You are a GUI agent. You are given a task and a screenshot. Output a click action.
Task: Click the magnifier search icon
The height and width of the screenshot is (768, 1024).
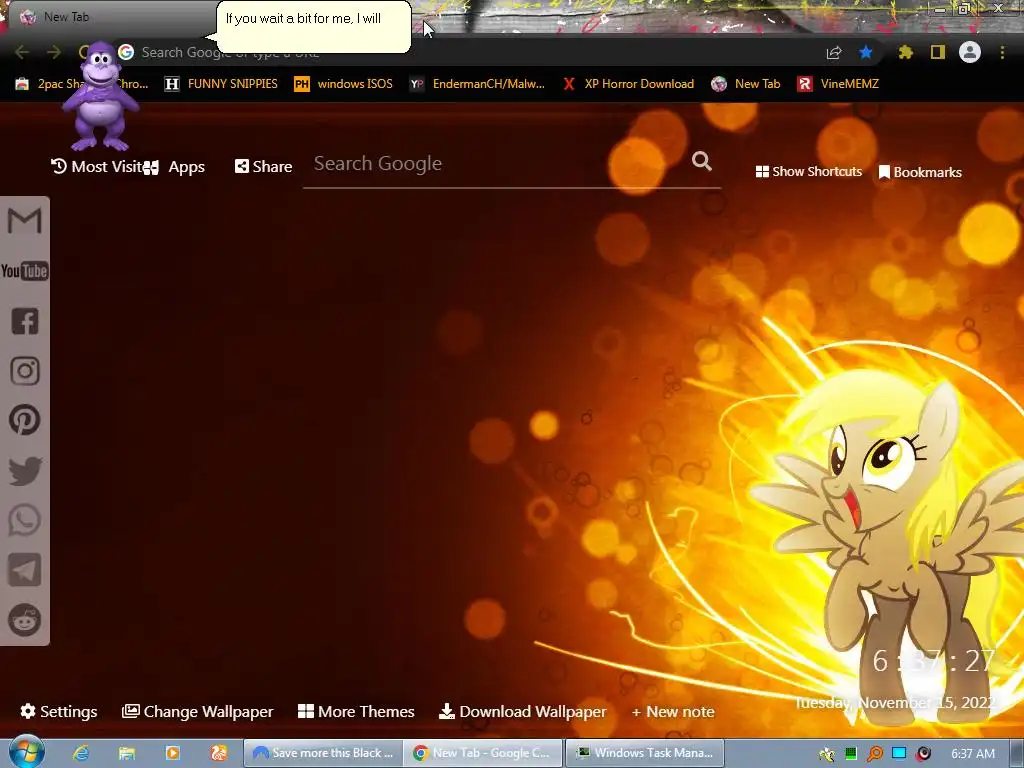(701, 161)
